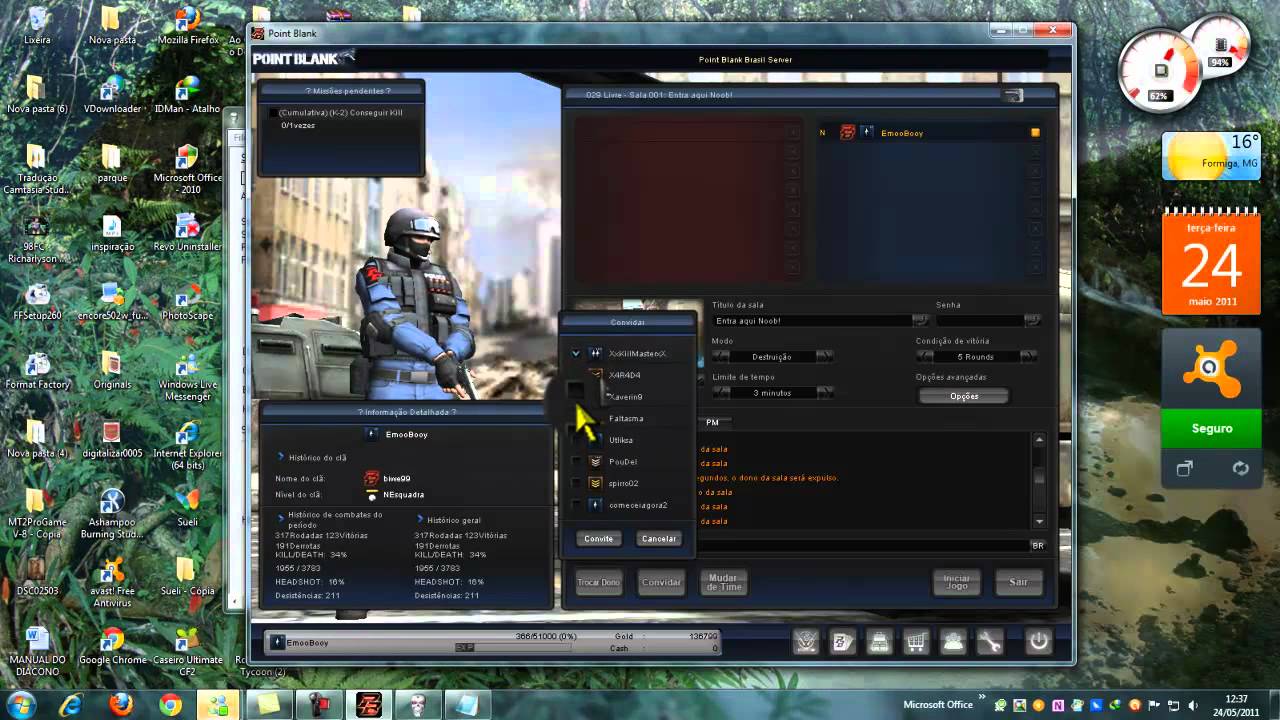This screenshot has height=720, width=1280.
Task: Click comeceiagora2's rank icon in invite list
Action: click(x=595, y=505)
